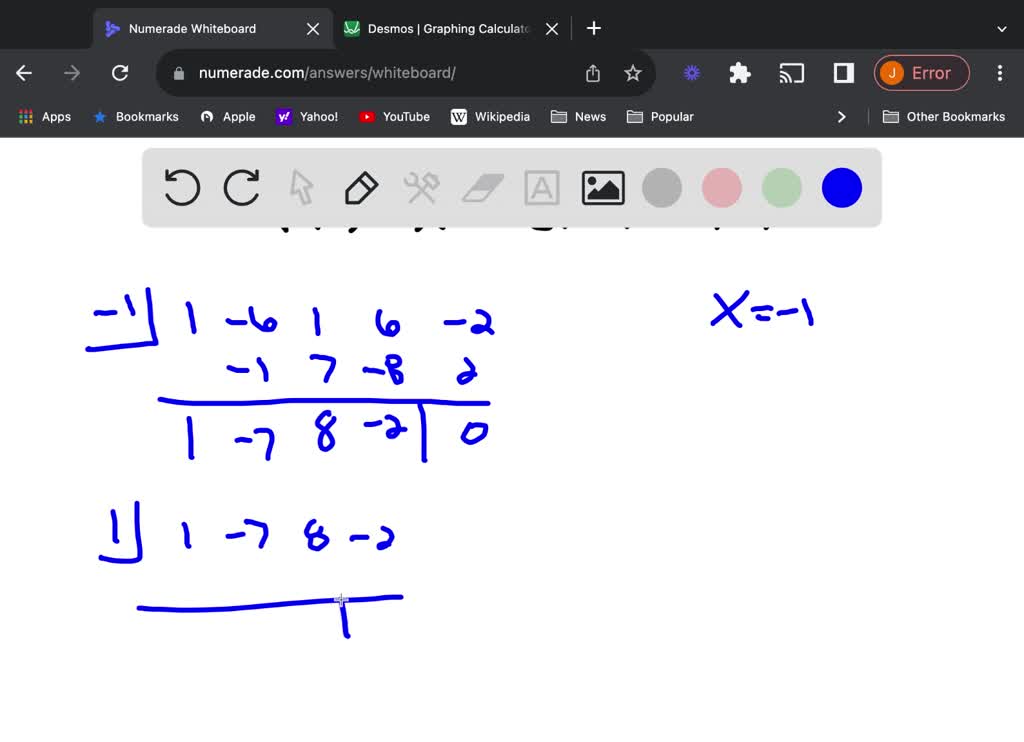Click the Error profile button
This screenshot has height=742, width=1024.
[x=921, y=73]
